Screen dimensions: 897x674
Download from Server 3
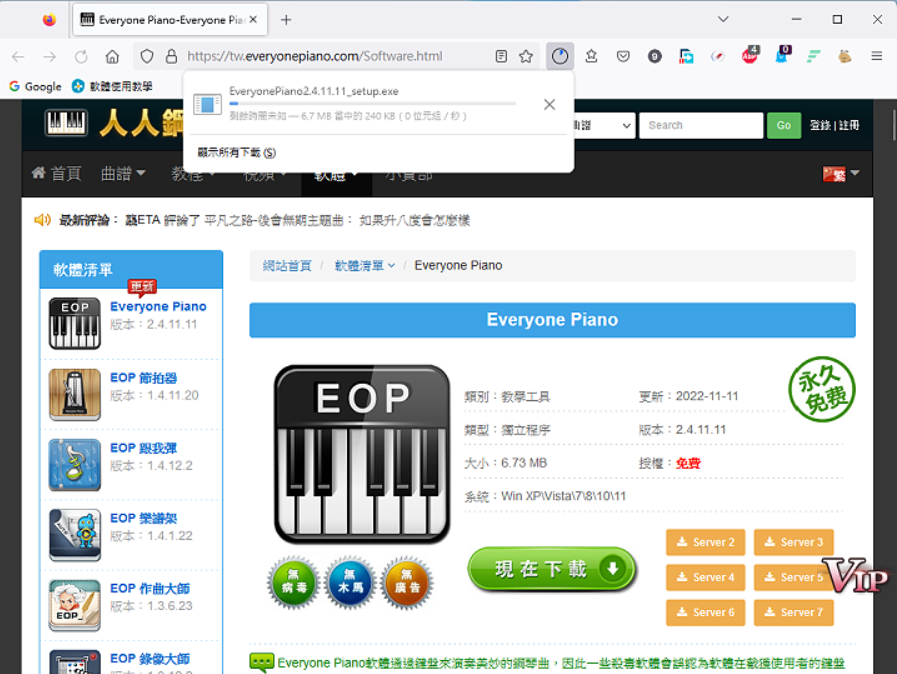coord(793,542)
